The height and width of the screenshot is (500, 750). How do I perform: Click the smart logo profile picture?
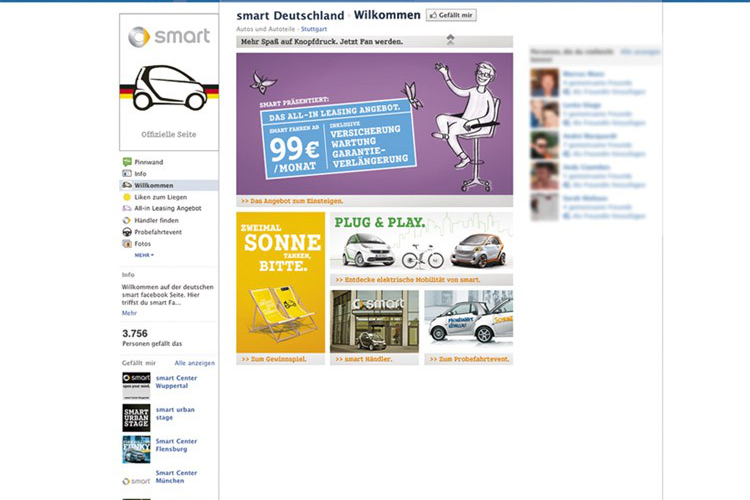tap(169, 82)
